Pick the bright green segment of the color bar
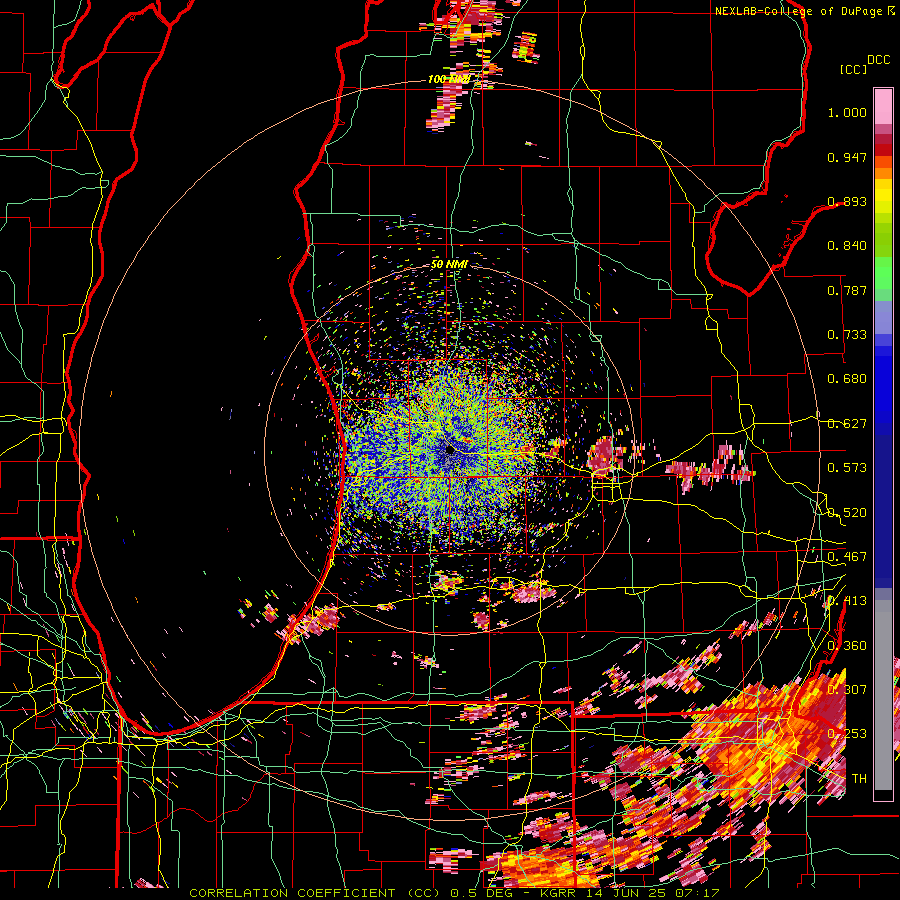900x900 pixels. 883,273
